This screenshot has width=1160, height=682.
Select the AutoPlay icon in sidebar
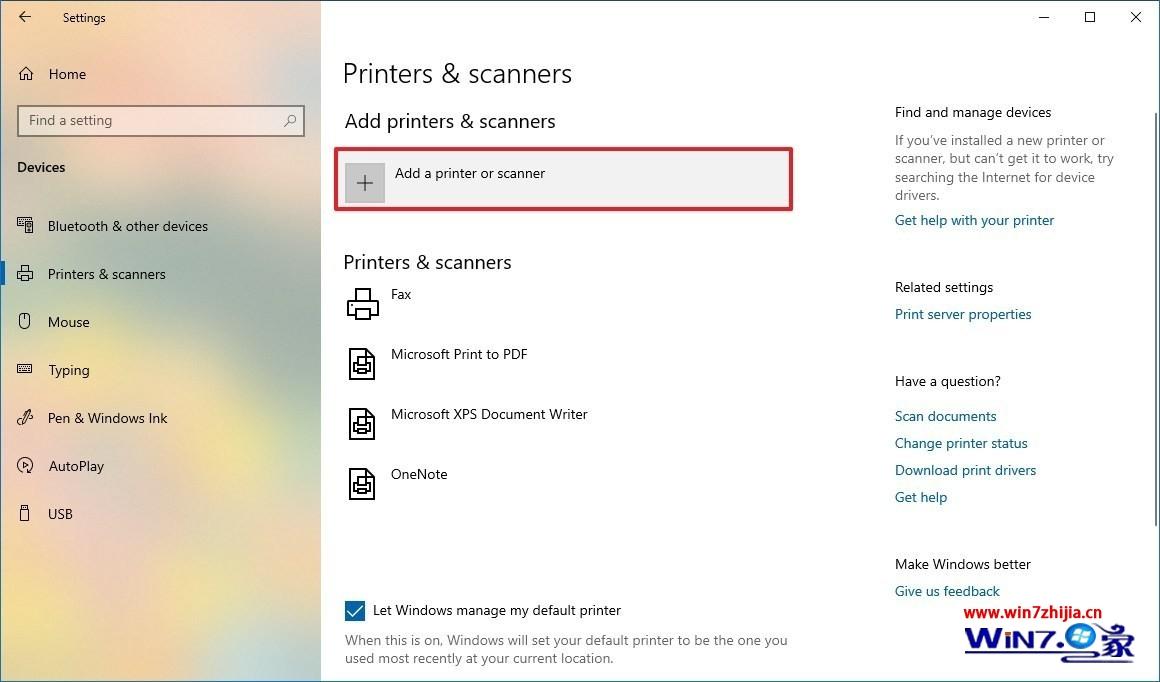pos(25,465)
